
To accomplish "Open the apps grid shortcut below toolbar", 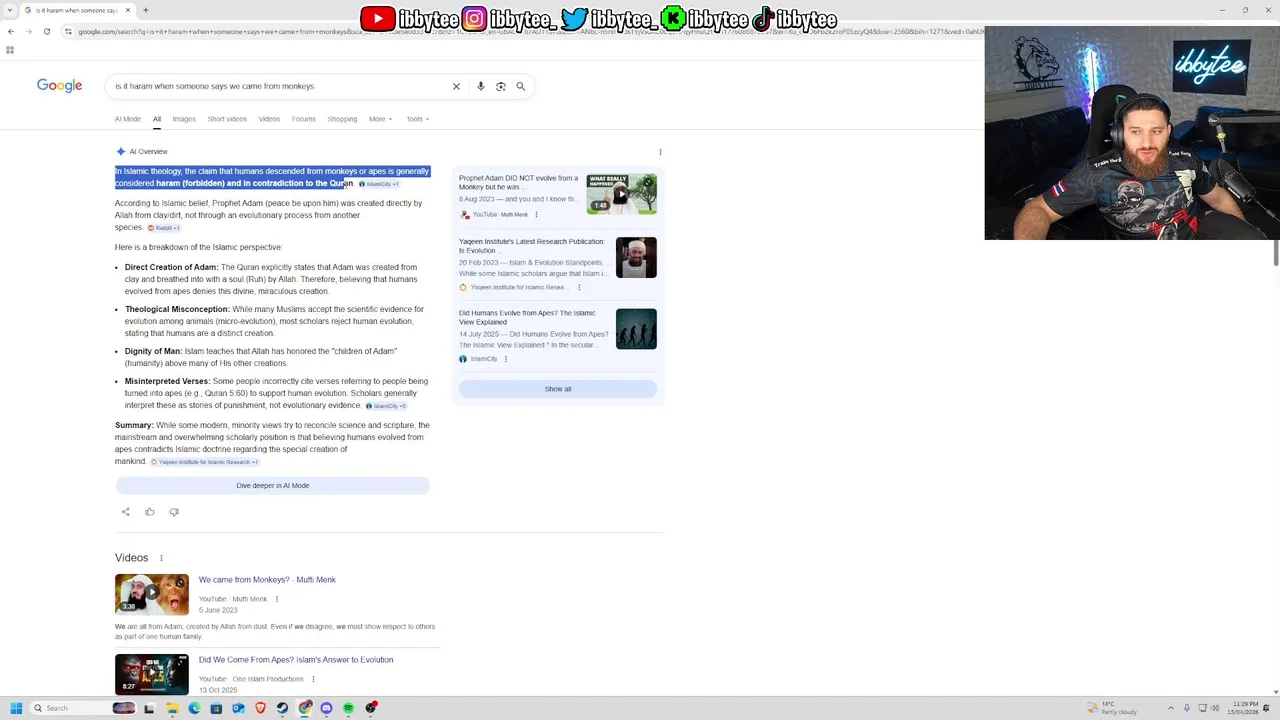I will pos(10,50).
